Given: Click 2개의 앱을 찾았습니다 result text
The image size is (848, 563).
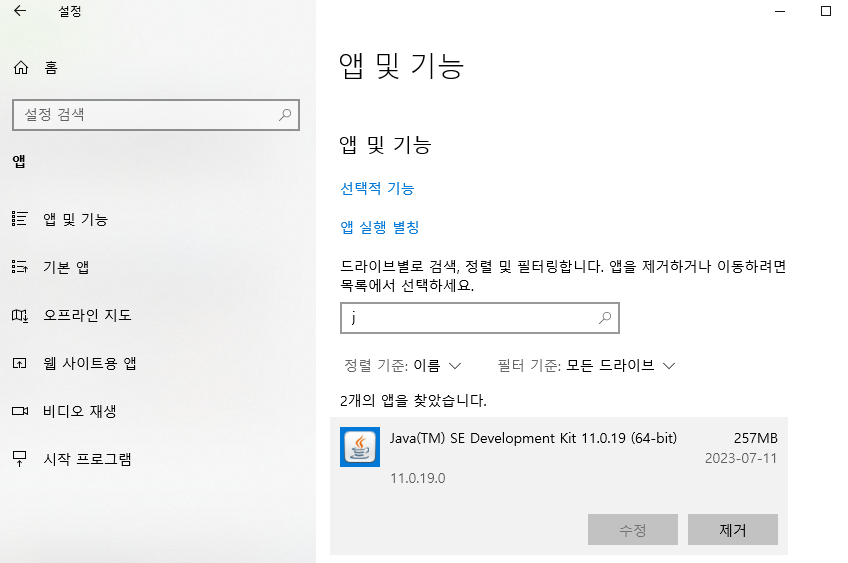Looking at the screenshot, I should pos(413,401).
